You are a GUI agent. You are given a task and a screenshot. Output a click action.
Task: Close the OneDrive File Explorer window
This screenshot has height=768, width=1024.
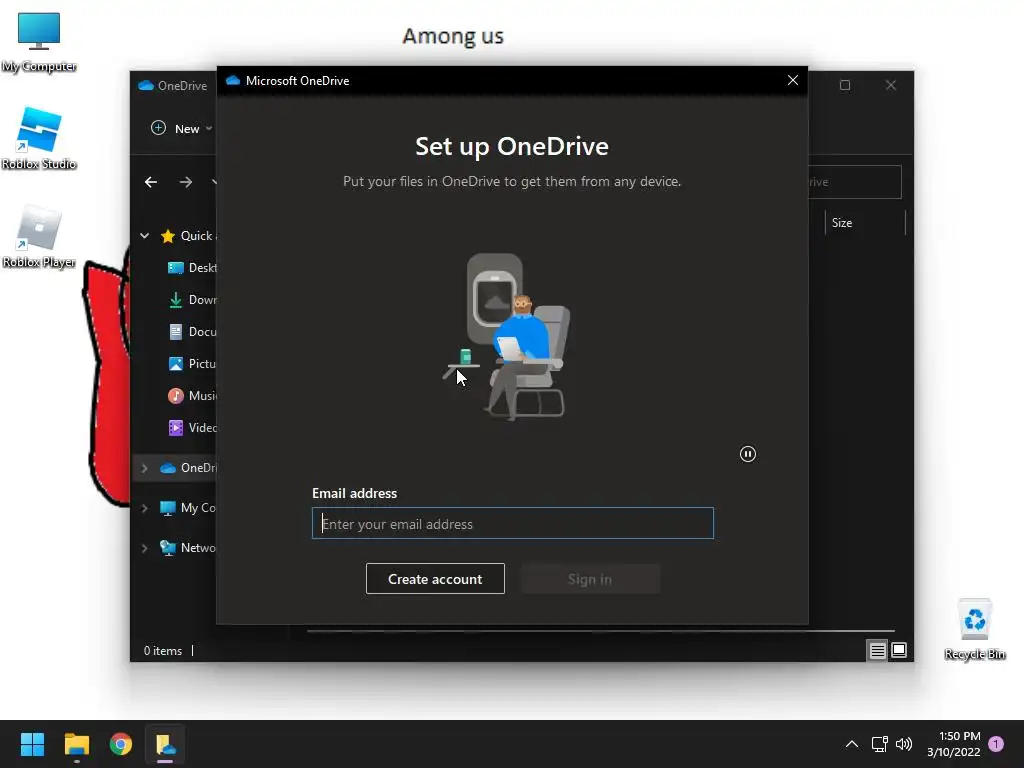pyautogui.click(x=891, y=85)
